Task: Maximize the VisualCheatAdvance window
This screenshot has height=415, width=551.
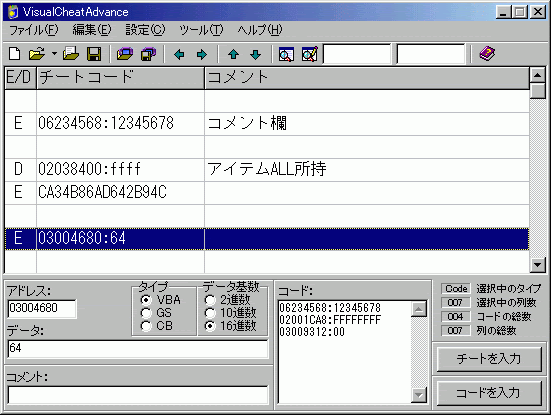Action: [519, 12]
